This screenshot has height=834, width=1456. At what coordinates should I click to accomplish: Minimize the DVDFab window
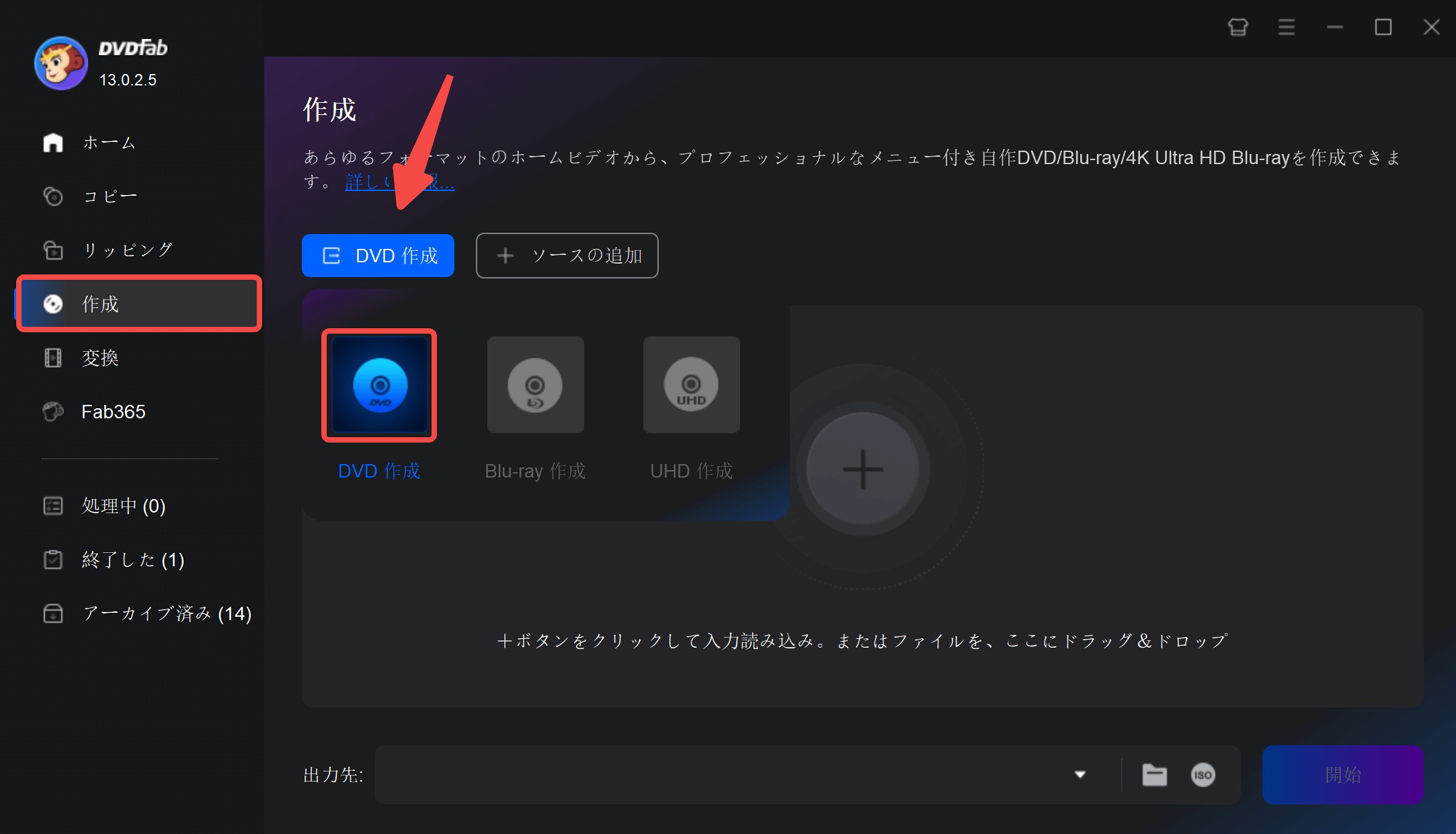pos(1334,27)
